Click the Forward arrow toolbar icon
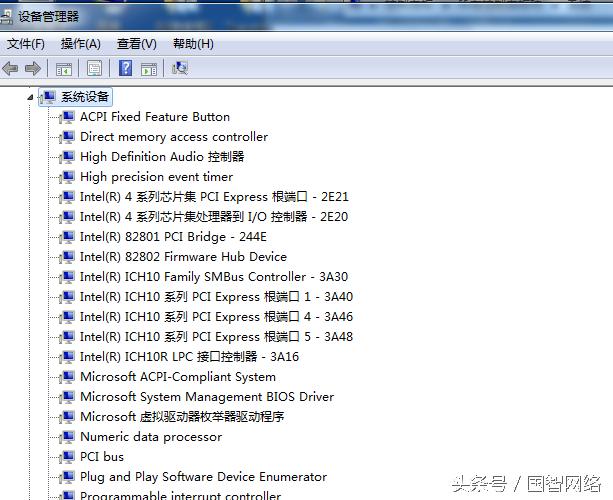 tap(32, 68)
